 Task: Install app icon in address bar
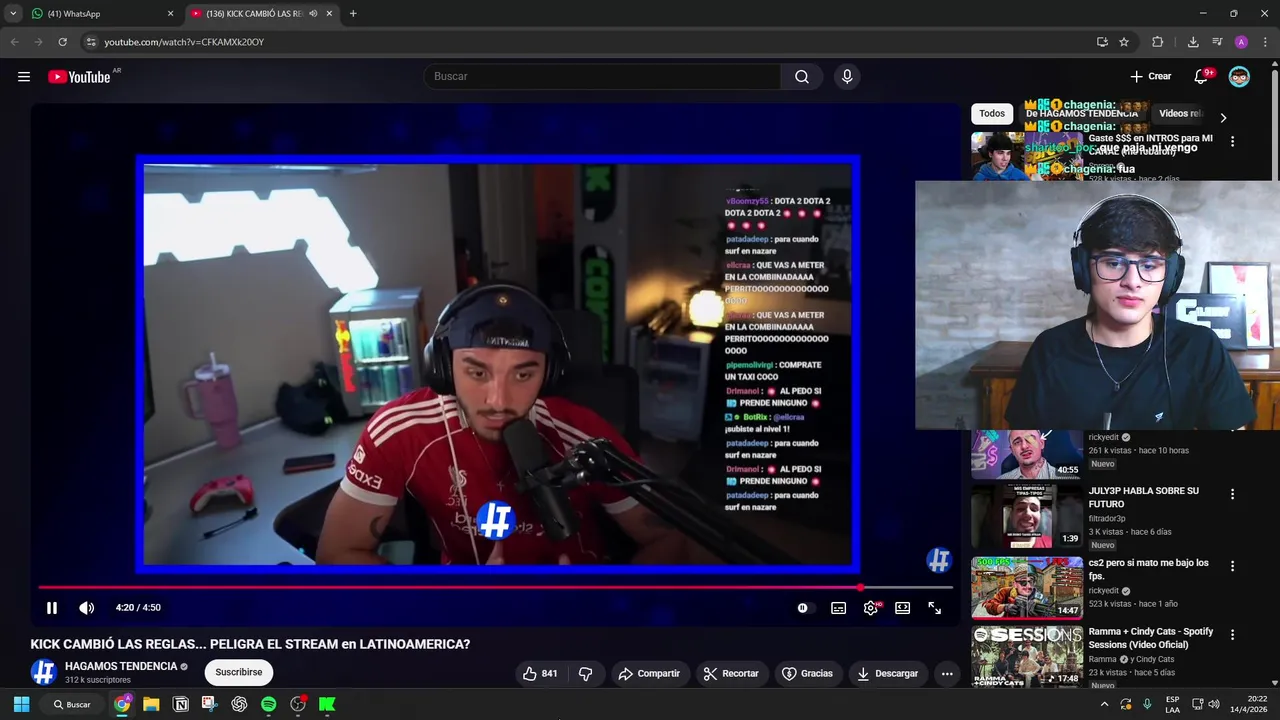[1102, 42]
